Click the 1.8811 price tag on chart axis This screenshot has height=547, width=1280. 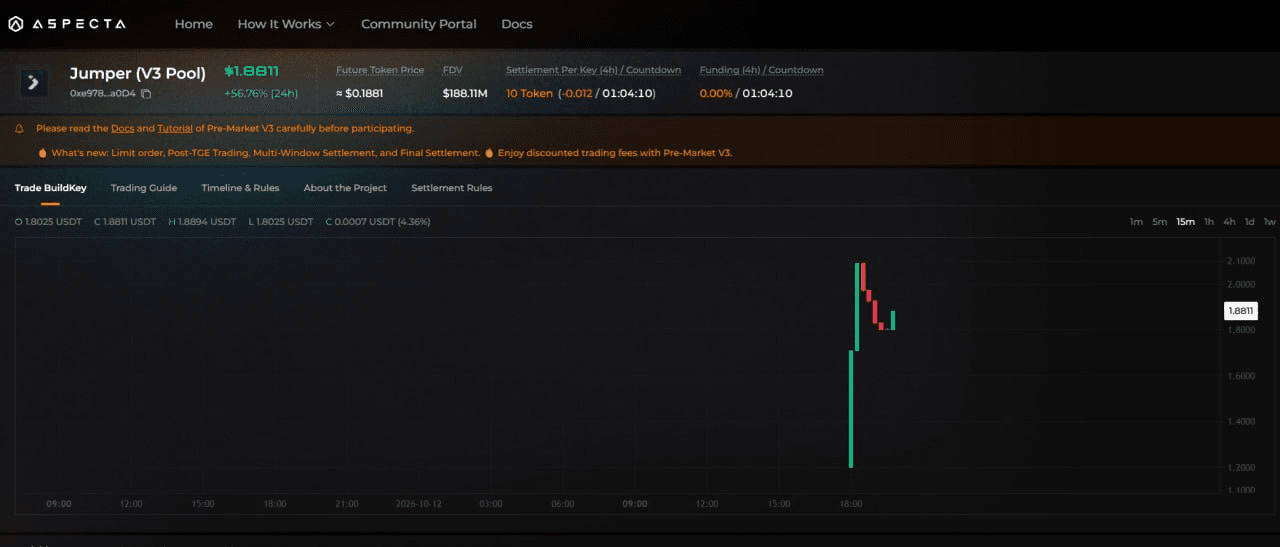(x=1241, y=311)
